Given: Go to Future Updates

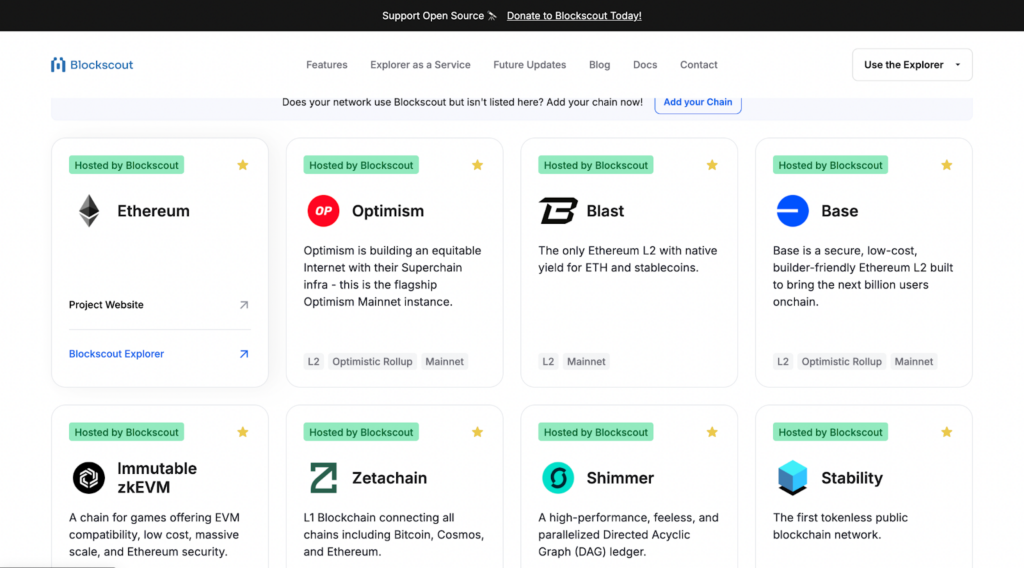Looking at the screenshot, I should 530,65.
